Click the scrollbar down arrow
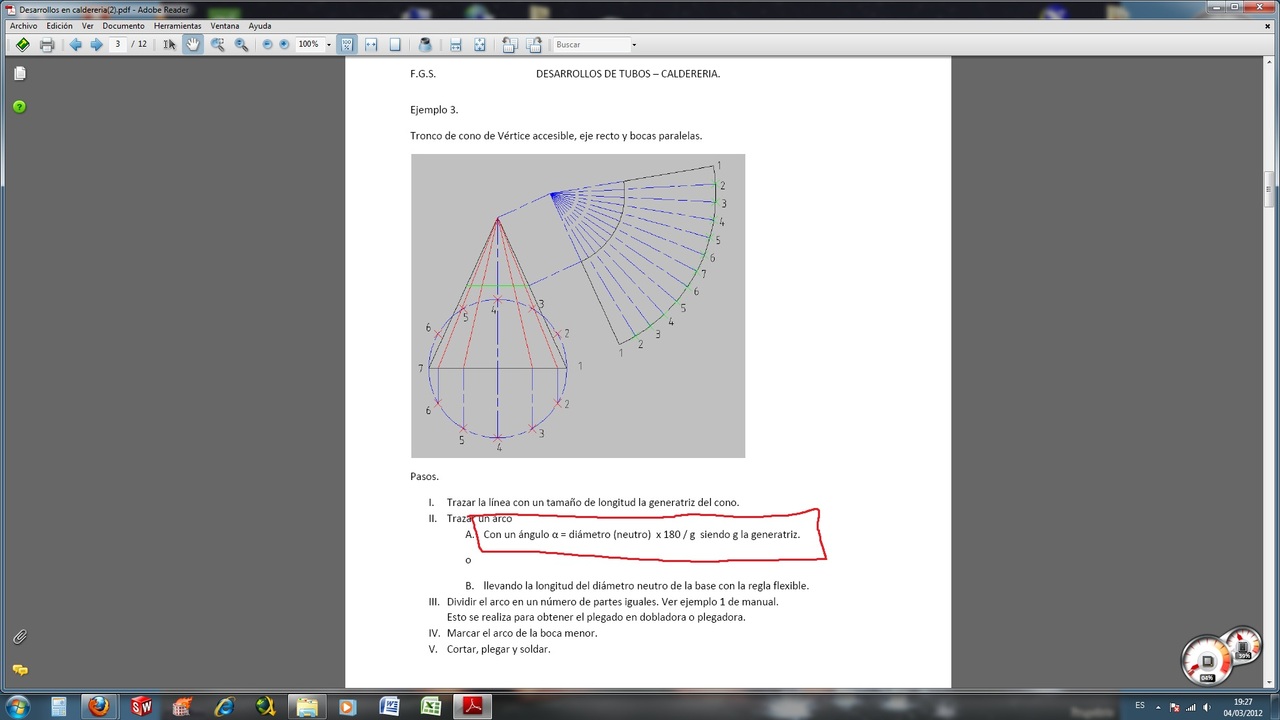 1269,682
